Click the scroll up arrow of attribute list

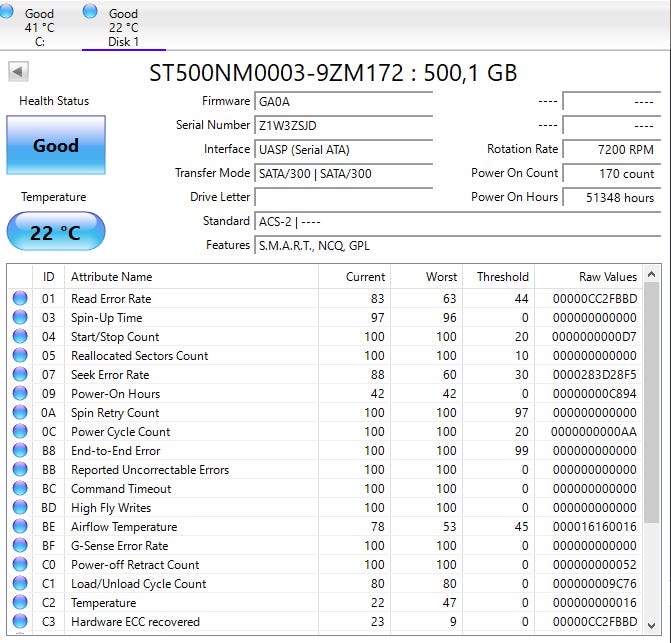click(x=652, y=276)
